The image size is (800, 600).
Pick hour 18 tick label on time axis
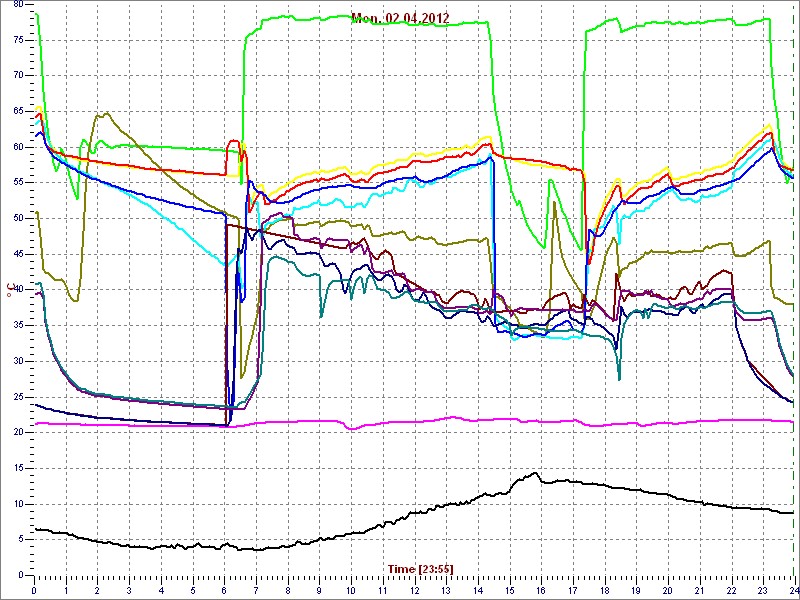click(604, 590)
